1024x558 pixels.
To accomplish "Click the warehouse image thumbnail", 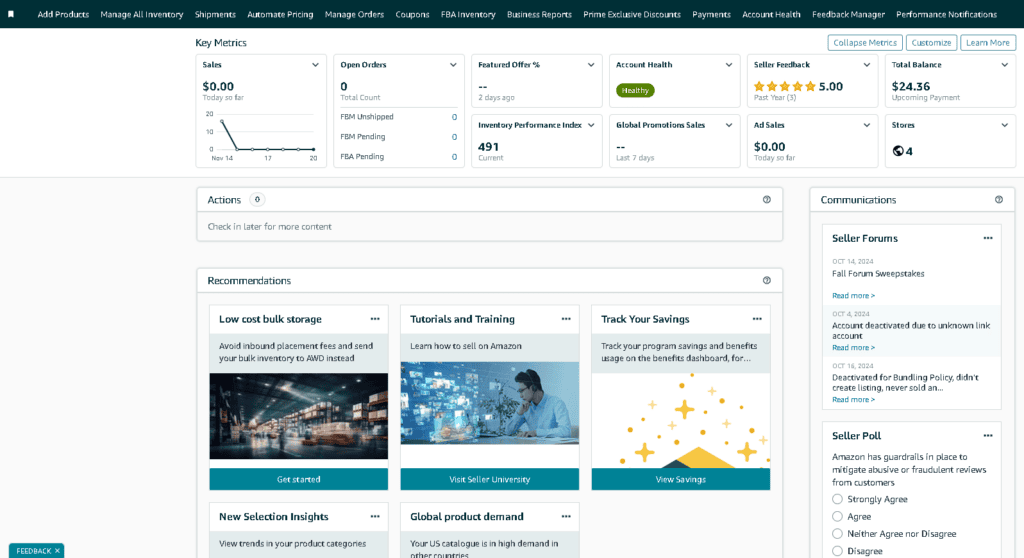I will click(x=298, y=416).
